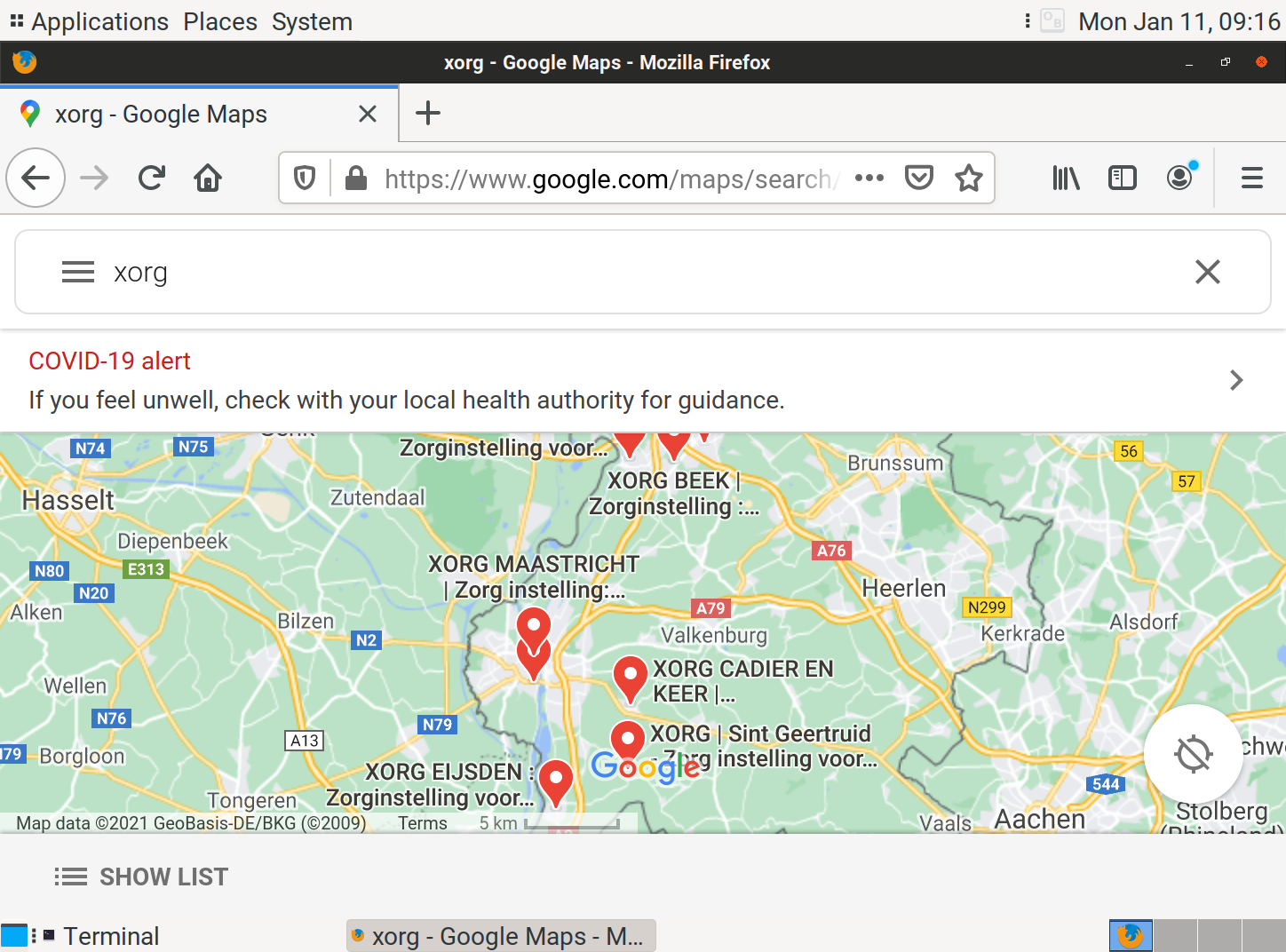Clear the Google Maps search

pos(1208,272)
